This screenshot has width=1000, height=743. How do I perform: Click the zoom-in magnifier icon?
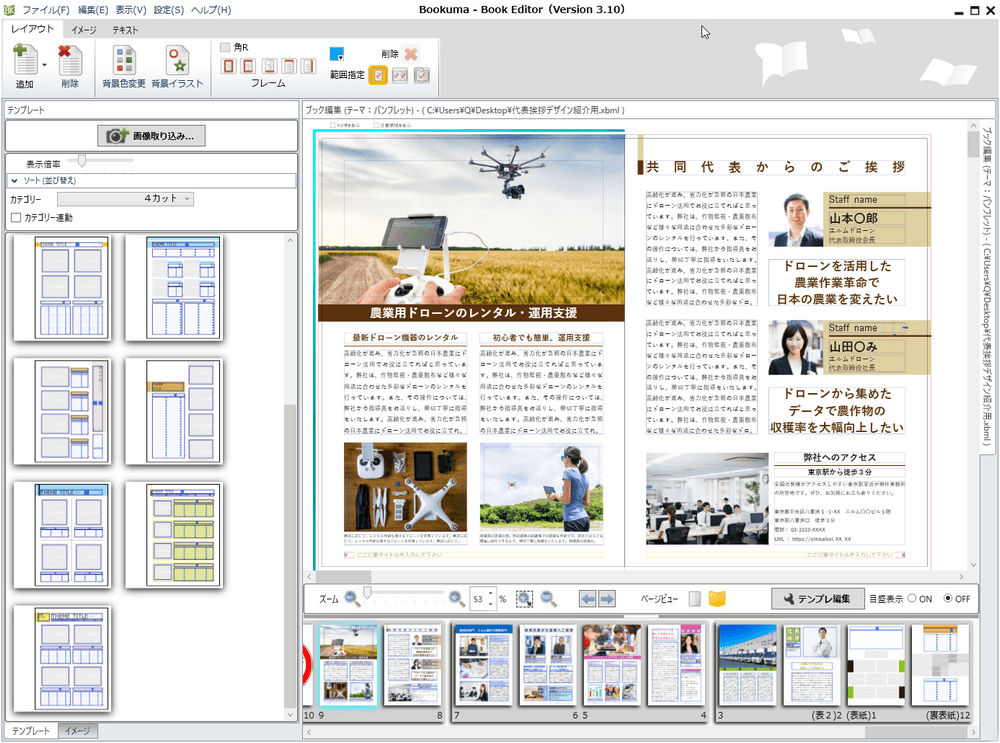[456, 598]
